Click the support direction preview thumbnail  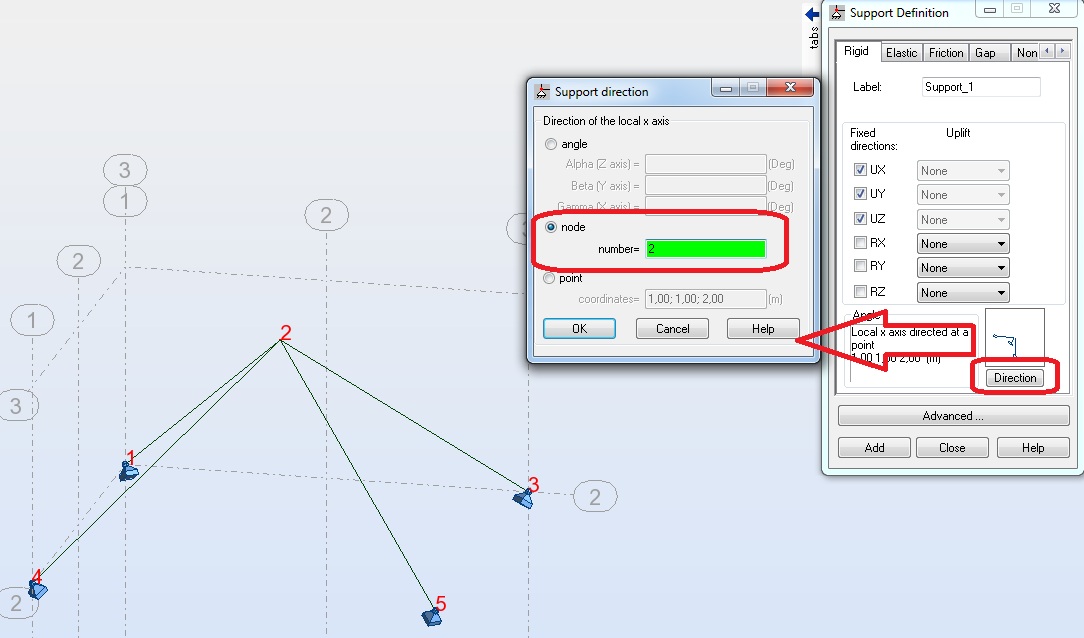[1014, 337]
